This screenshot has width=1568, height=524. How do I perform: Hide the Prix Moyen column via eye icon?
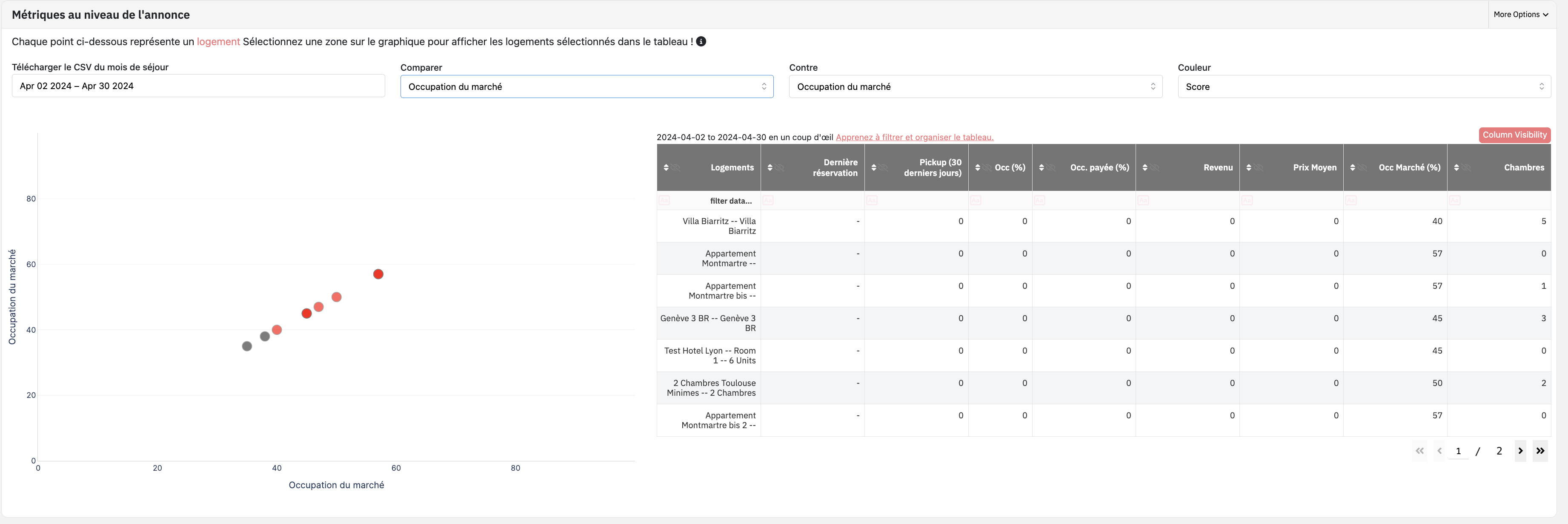pyautogui.click(x=1259, y=167)
